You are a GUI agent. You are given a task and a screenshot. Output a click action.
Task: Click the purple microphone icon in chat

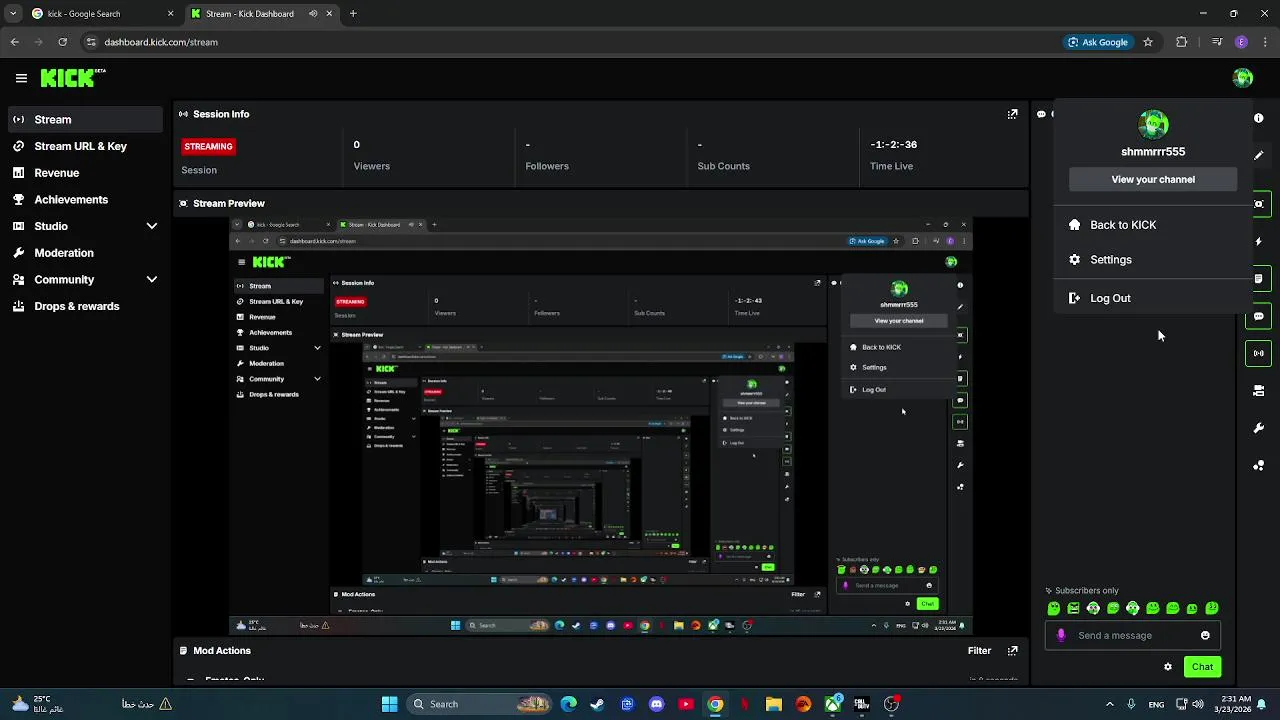(x=1061, y=635)
